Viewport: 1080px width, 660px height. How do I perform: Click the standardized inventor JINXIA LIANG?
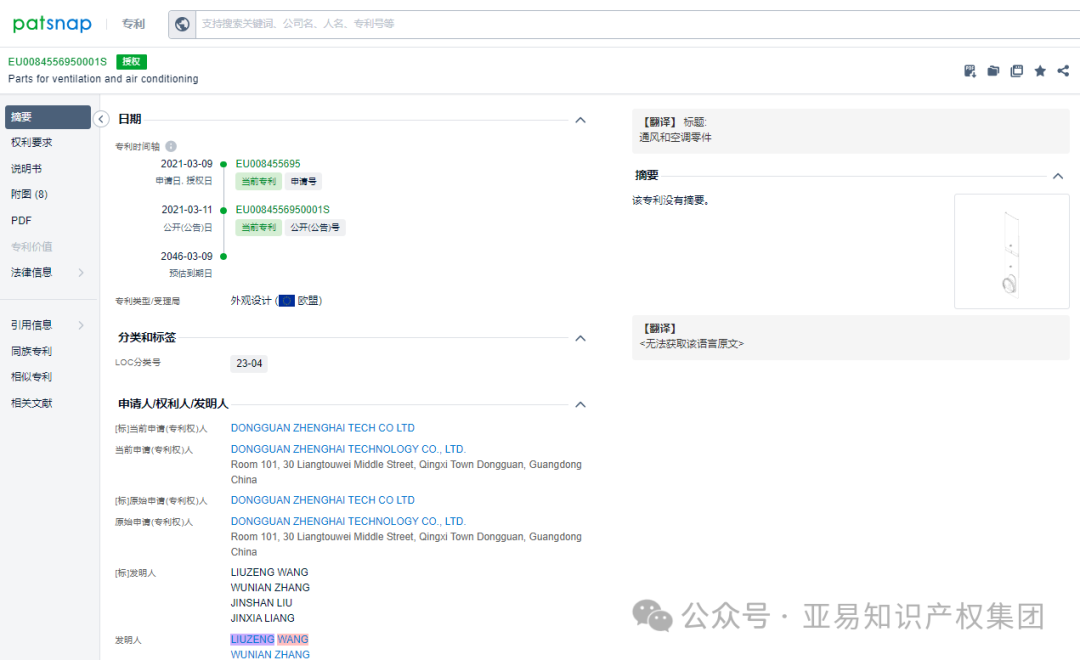(x=262, y=618)
